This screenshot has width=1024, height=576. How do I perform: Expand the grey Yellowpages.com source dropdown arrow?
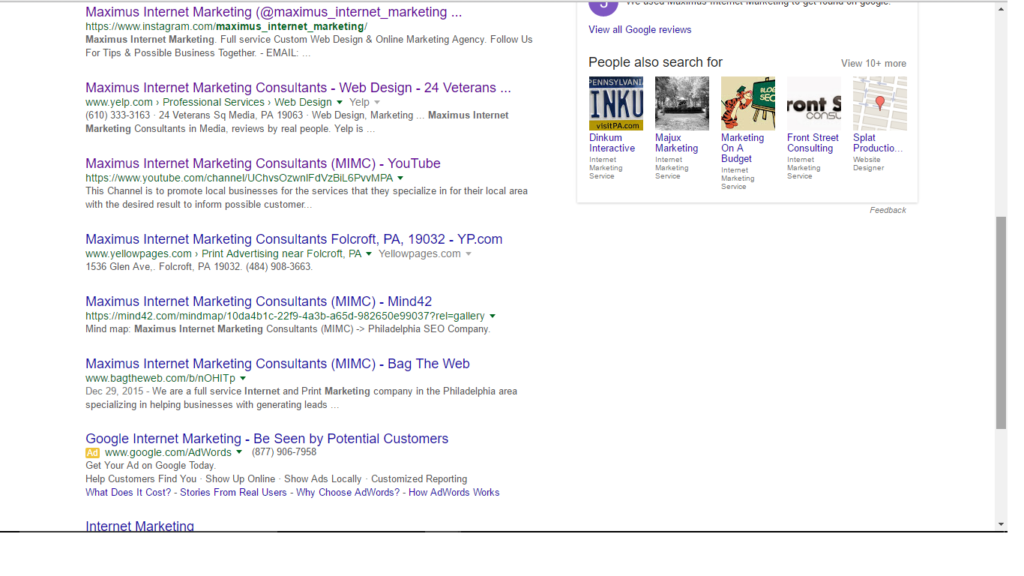coord(468,254)
